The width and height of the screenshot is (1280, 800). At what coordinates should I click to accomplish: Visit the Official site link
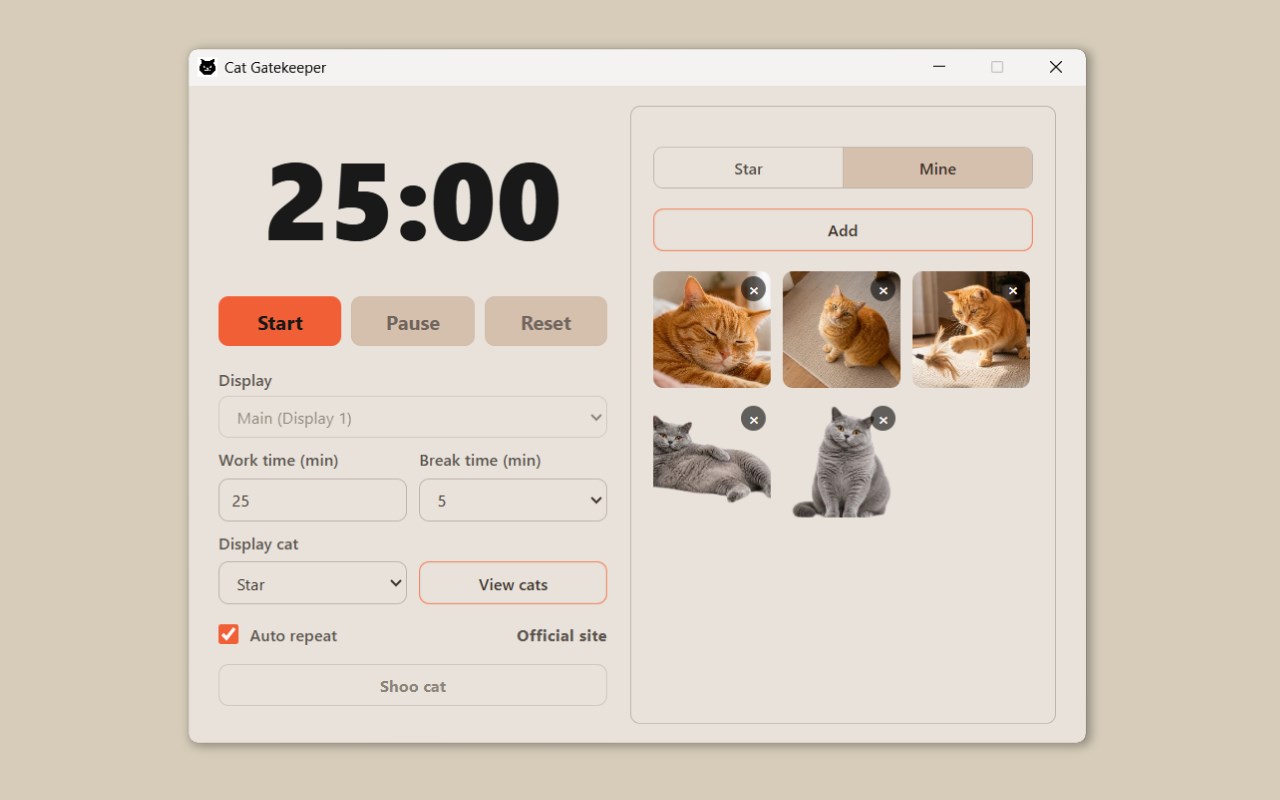click(562, 636)
